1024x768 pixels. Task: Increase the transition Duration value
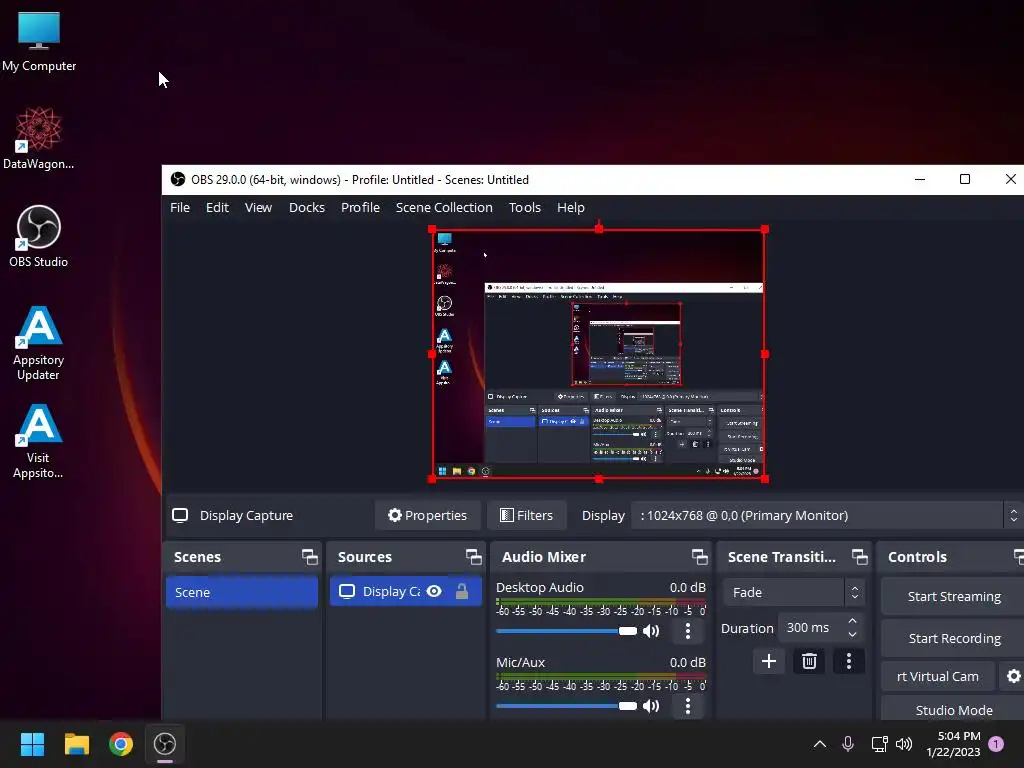(852, 621)
